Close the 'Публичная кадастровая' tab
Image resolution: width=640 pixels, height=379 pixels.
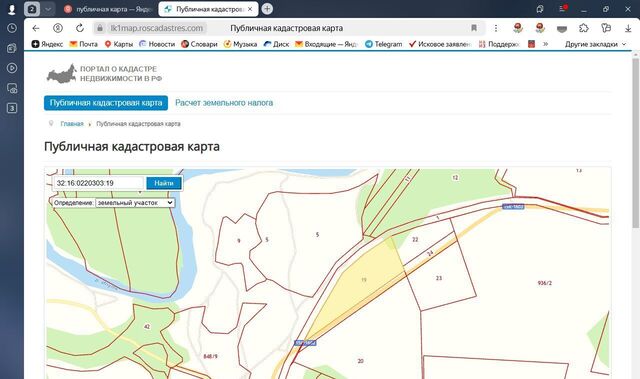pos(250,9)
